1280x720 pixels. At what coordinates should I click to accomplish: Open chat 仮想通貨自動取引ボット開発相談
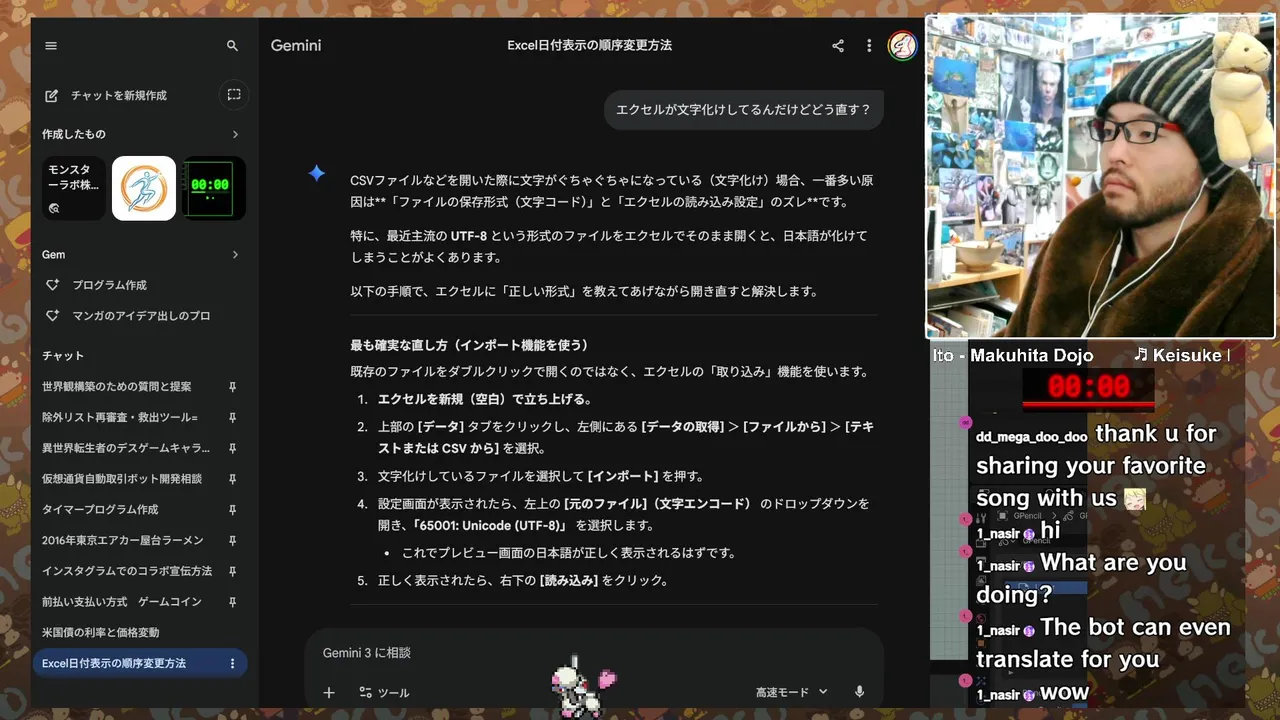(122, 479)
